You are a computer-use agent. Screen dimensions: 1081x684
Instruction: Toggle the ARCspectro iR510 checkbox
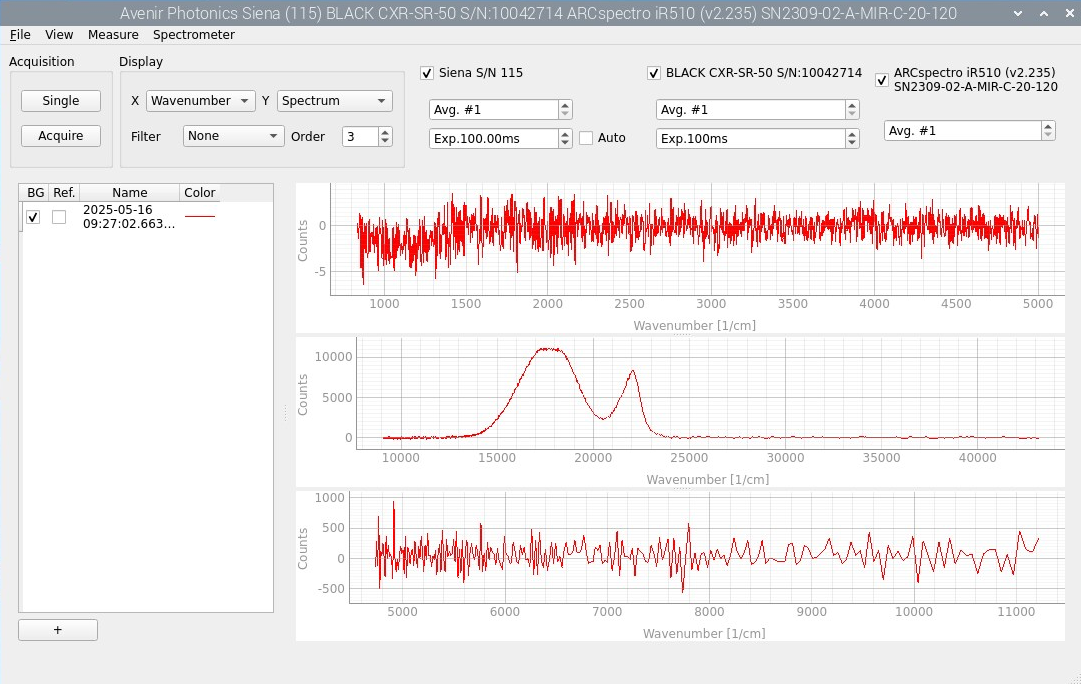pyautogui.click(x=881, y=80)
